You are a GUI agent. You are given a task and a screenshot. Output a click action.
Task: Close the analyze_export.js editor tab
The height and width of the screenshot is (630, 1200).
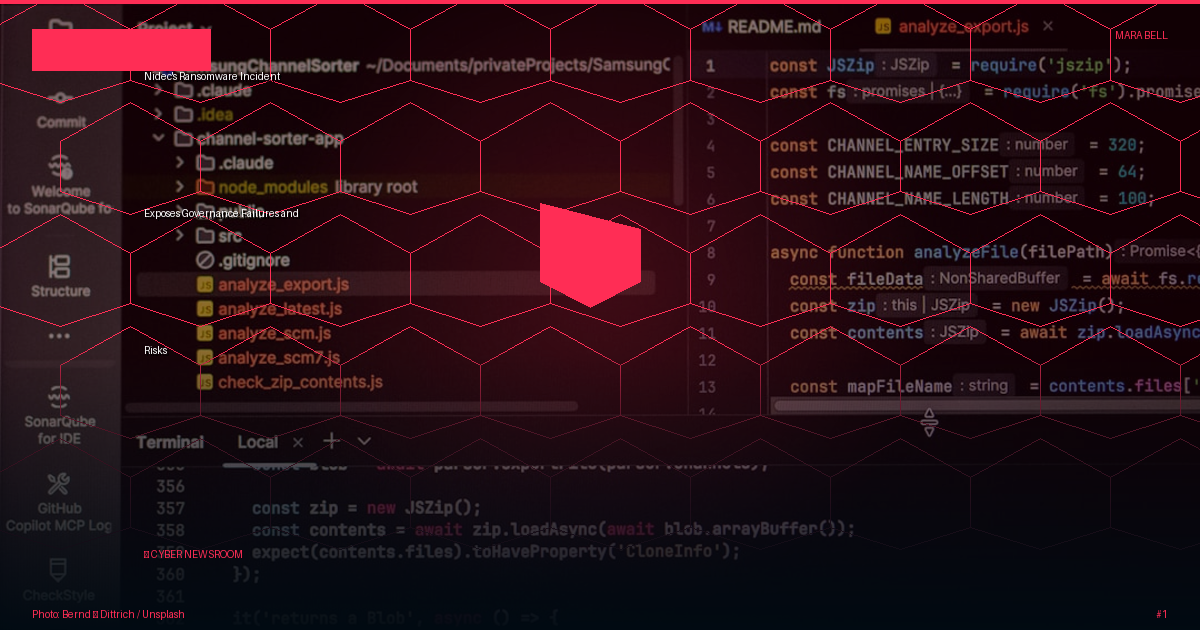tap(1048, 26)
